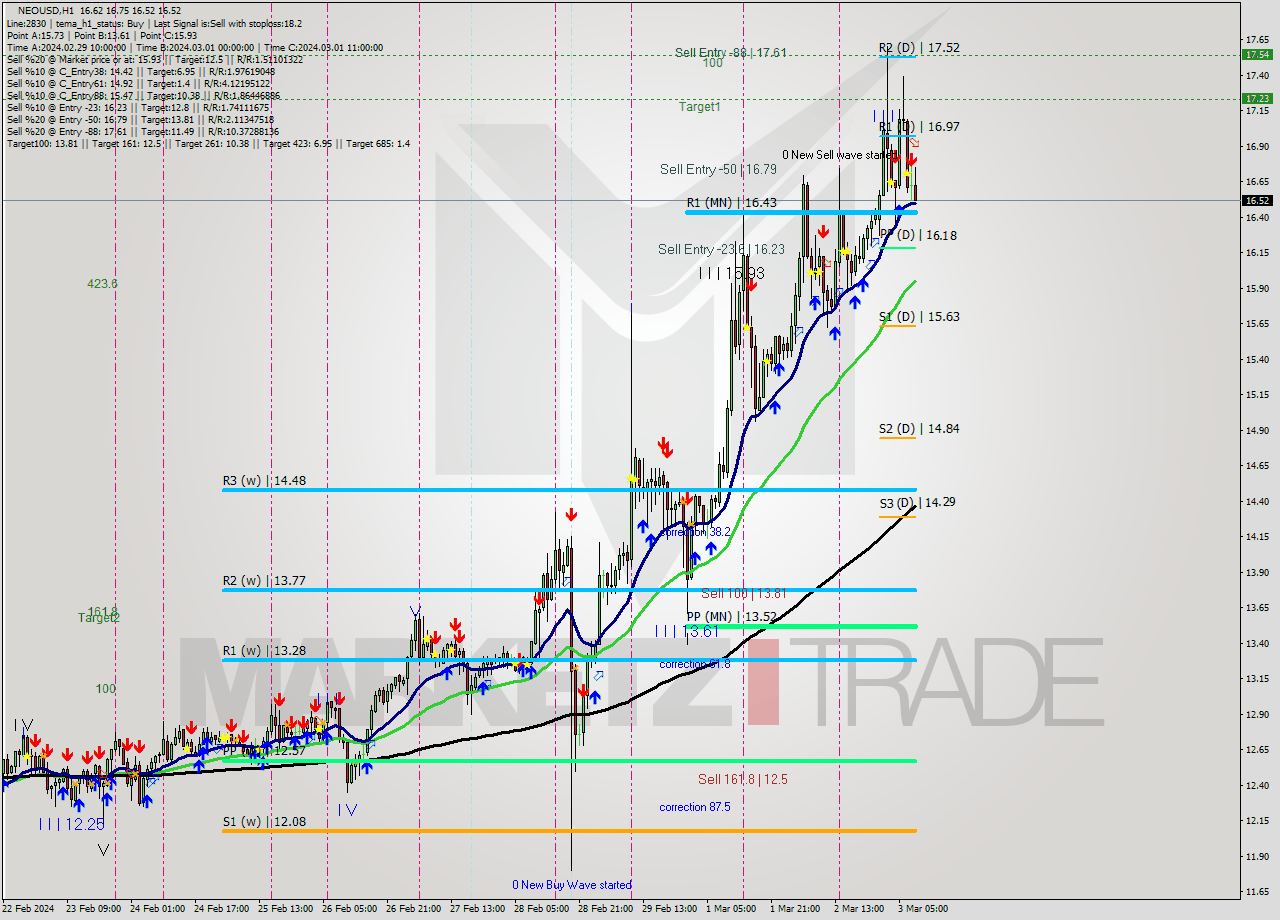The height and width of the screenshot is (920, 1280).
Task: Click the 'Point A:15.73' info line
Action: (x=35, y=35)
